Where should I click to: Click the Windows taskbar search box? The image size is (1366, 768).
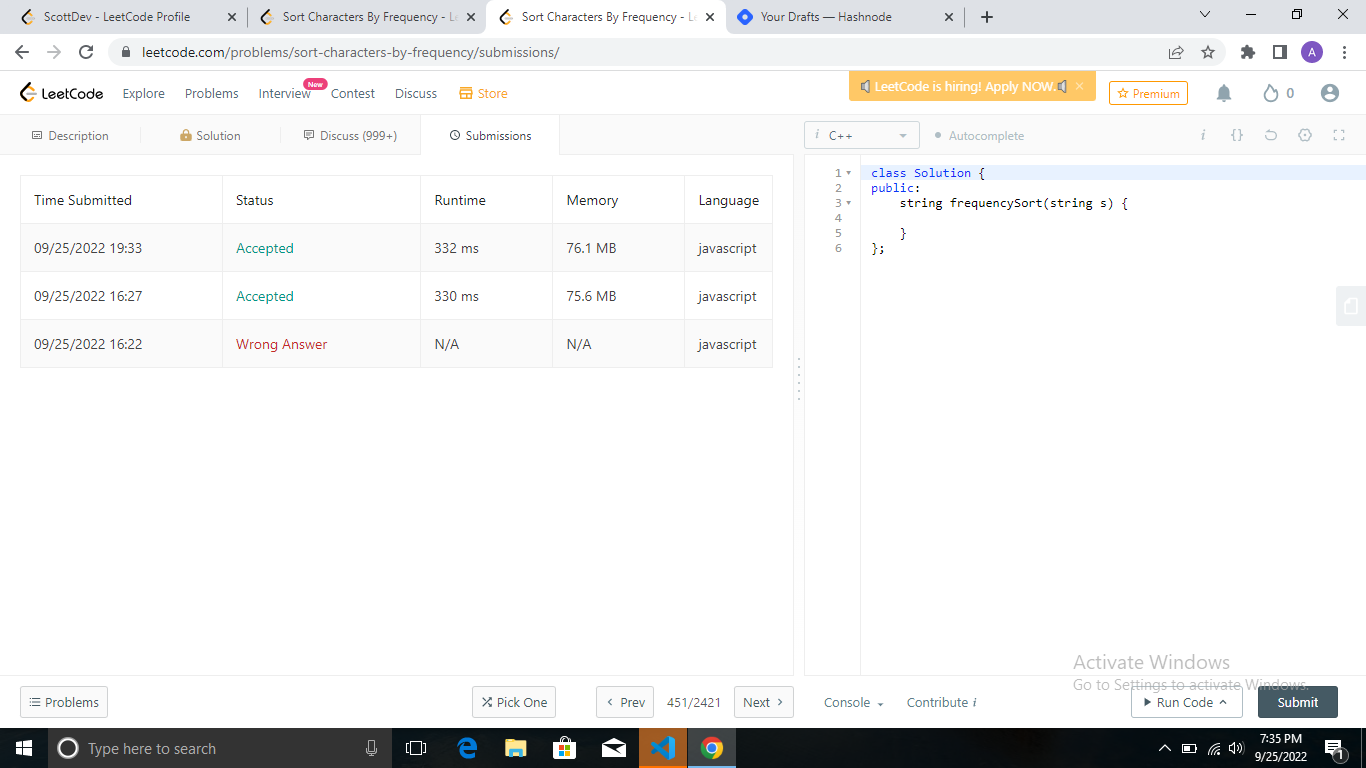click(219, 748)
